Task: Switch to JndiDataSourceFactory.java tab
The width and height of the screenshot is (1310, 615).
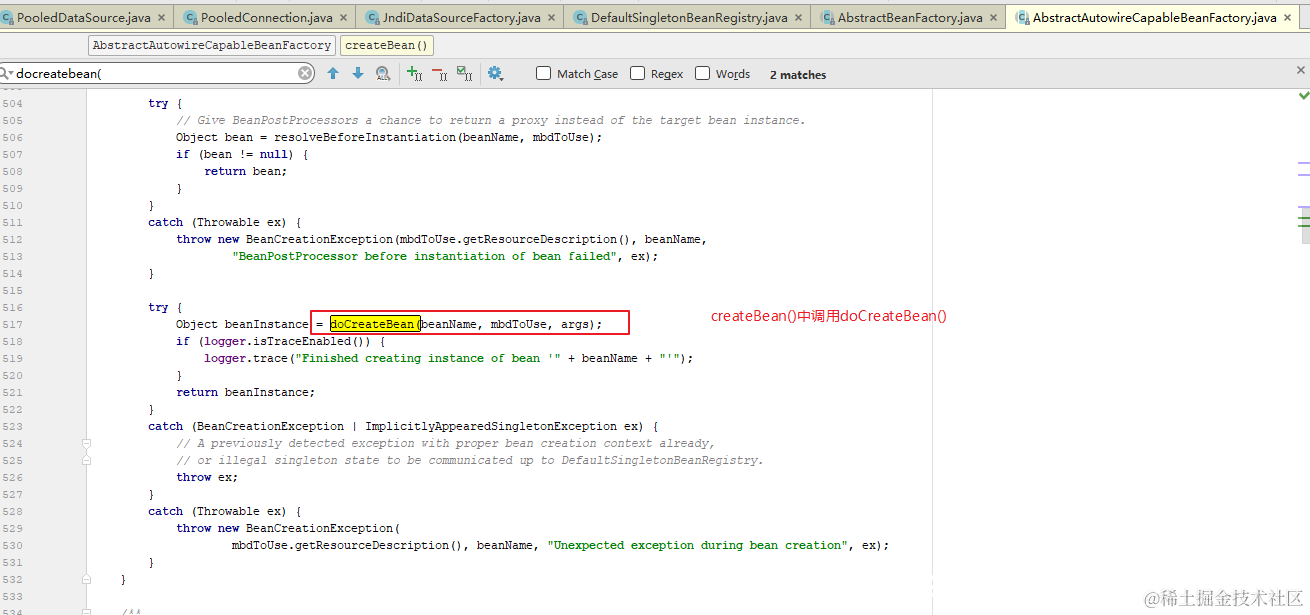Action: tap(461, 18)
